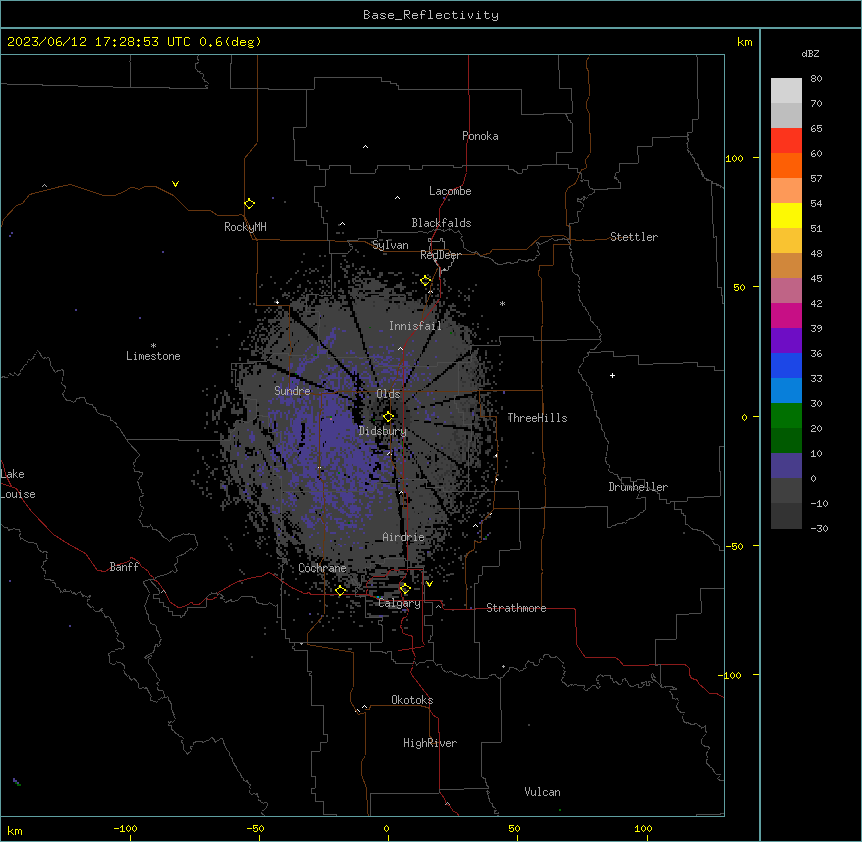
Task: Click the Base_Reflectivity title text
Action: [x=431, y=15]
